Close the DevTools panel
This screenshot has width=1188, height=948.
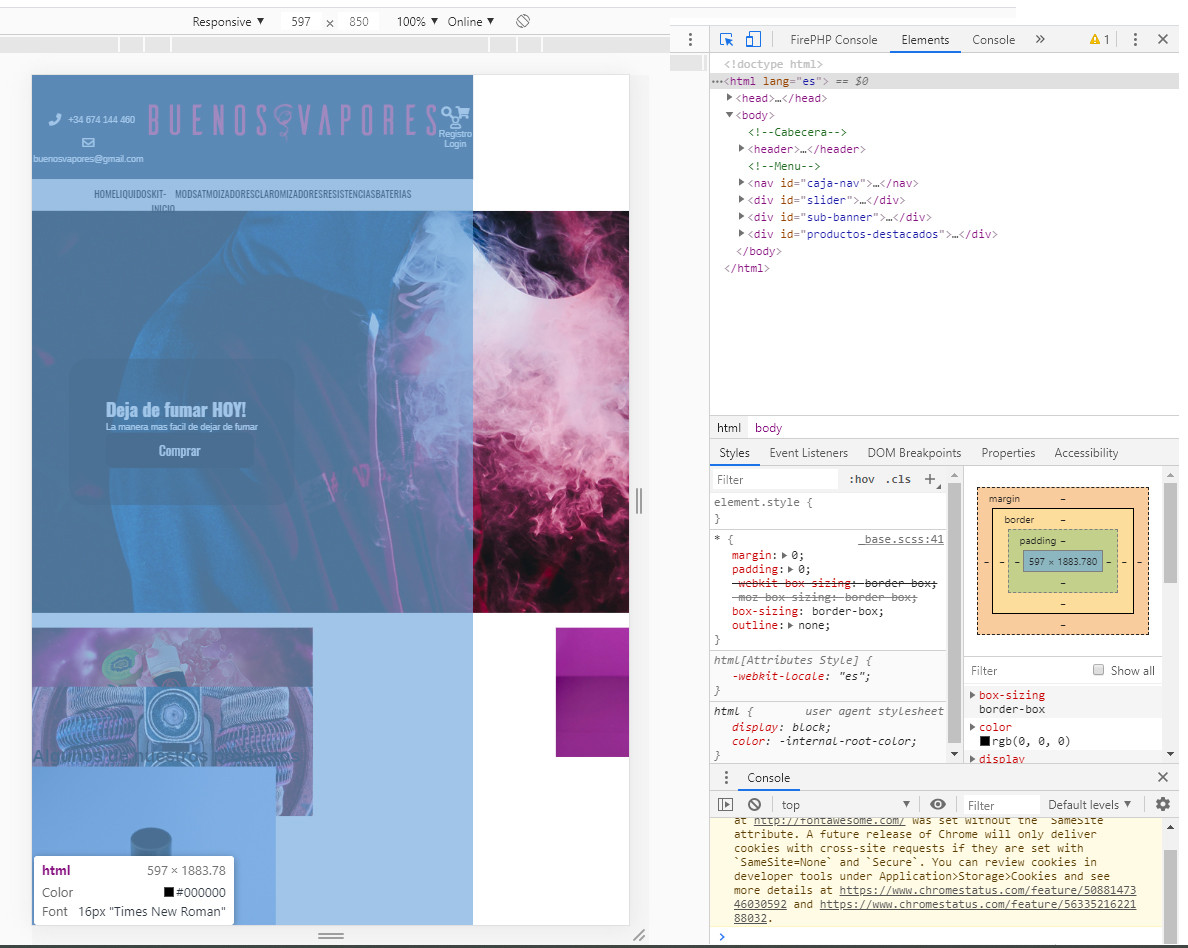coord(1163,39)
